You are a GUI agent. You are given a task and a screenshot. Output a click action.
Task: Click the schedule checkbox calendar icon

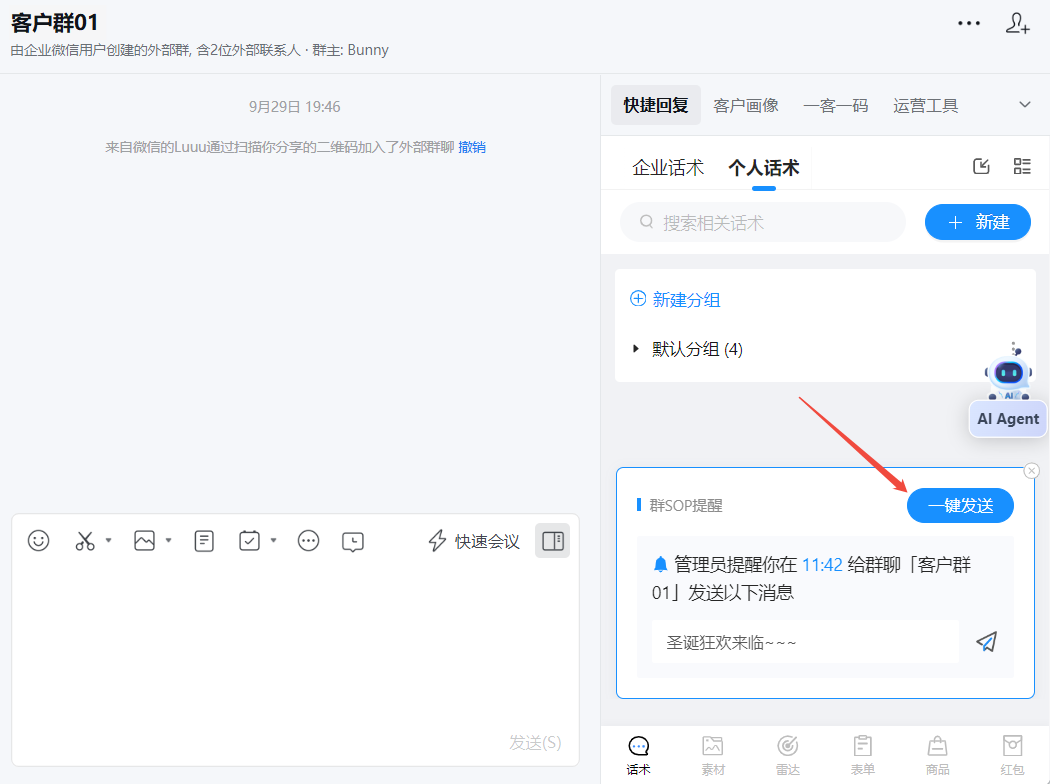(x=250, y=541)
